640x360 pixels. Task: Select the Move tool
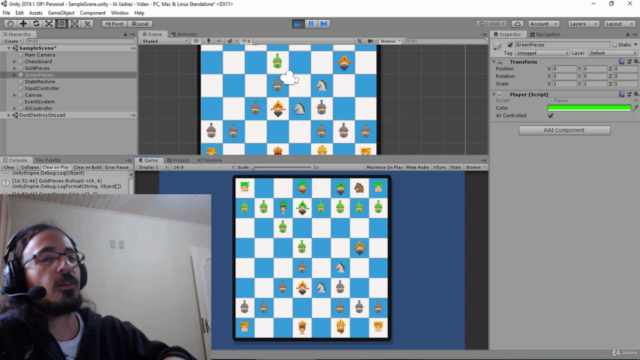(23, 24)
